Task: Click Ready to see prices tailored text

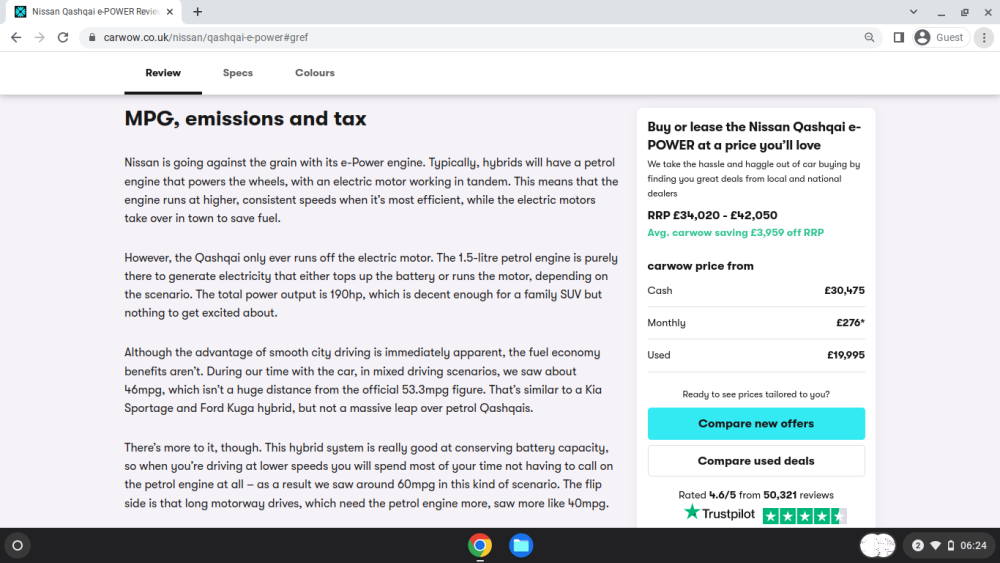Action: (756, 394)
